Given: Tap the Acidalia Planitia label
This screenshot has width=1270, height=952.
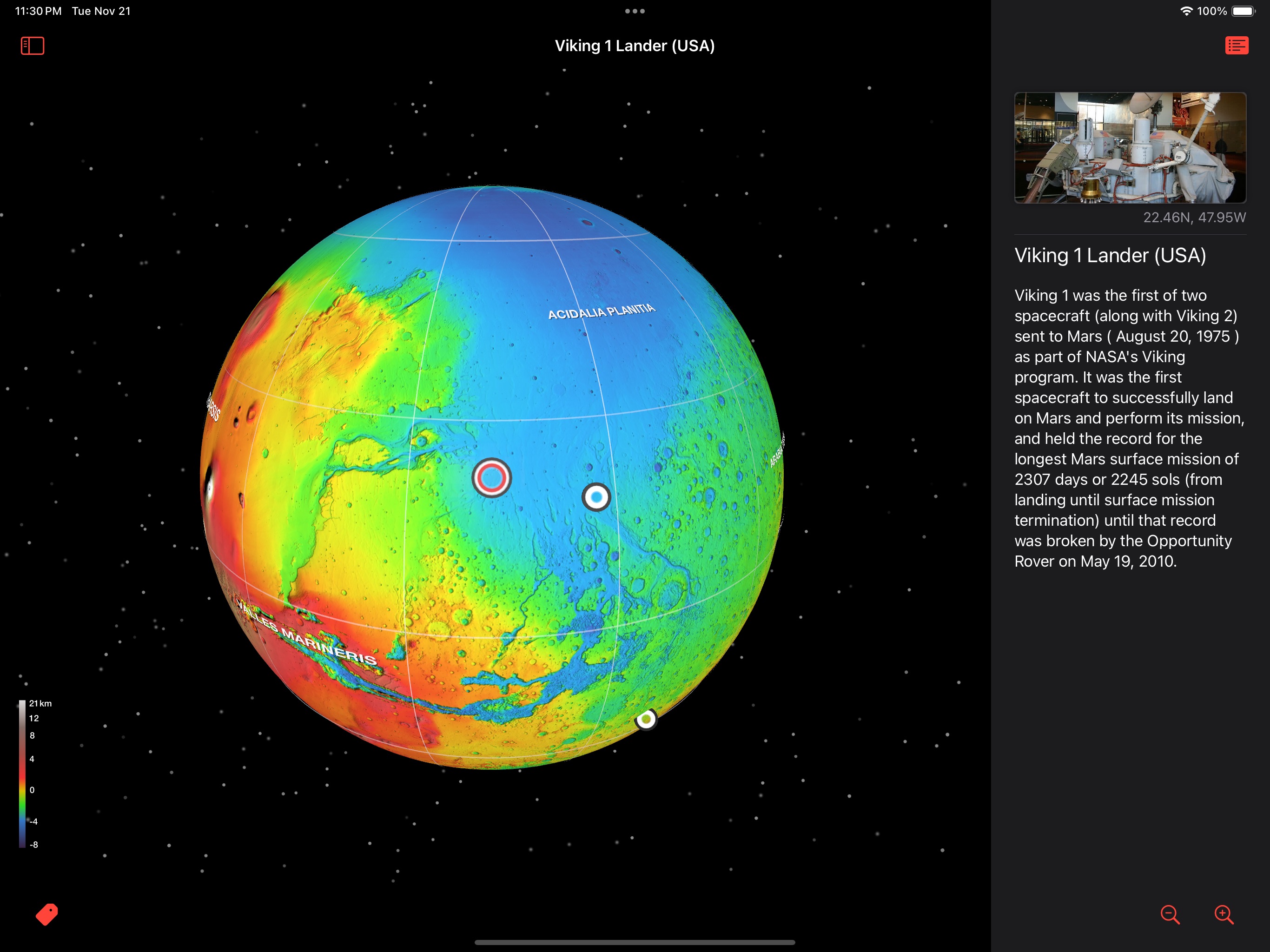Looking at the screenshot, I should pos(601,312).
